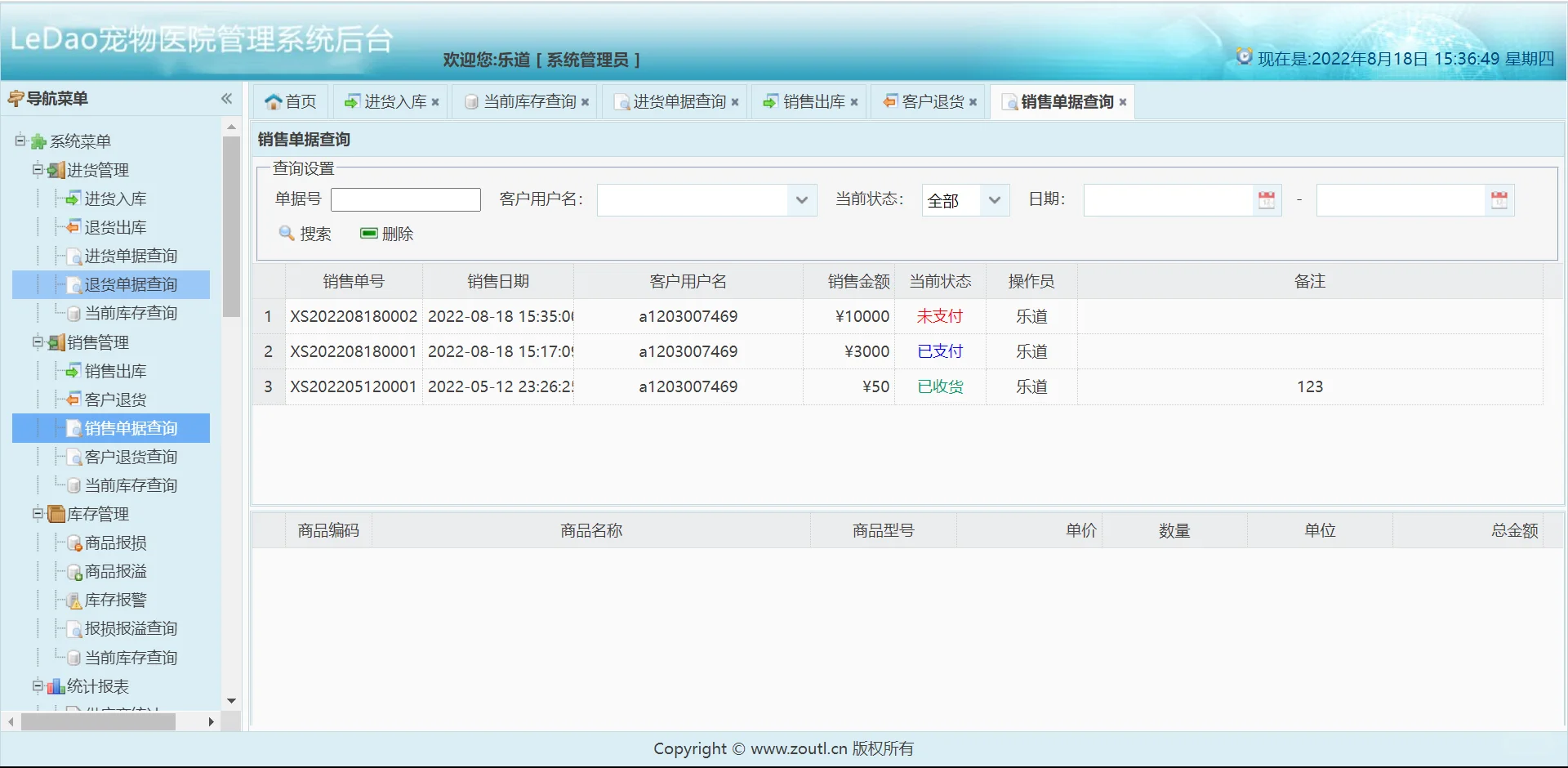Click the 统计报表 chart icon in sidebar
Screen dimensions: 1568x768
tap(54, 686)
